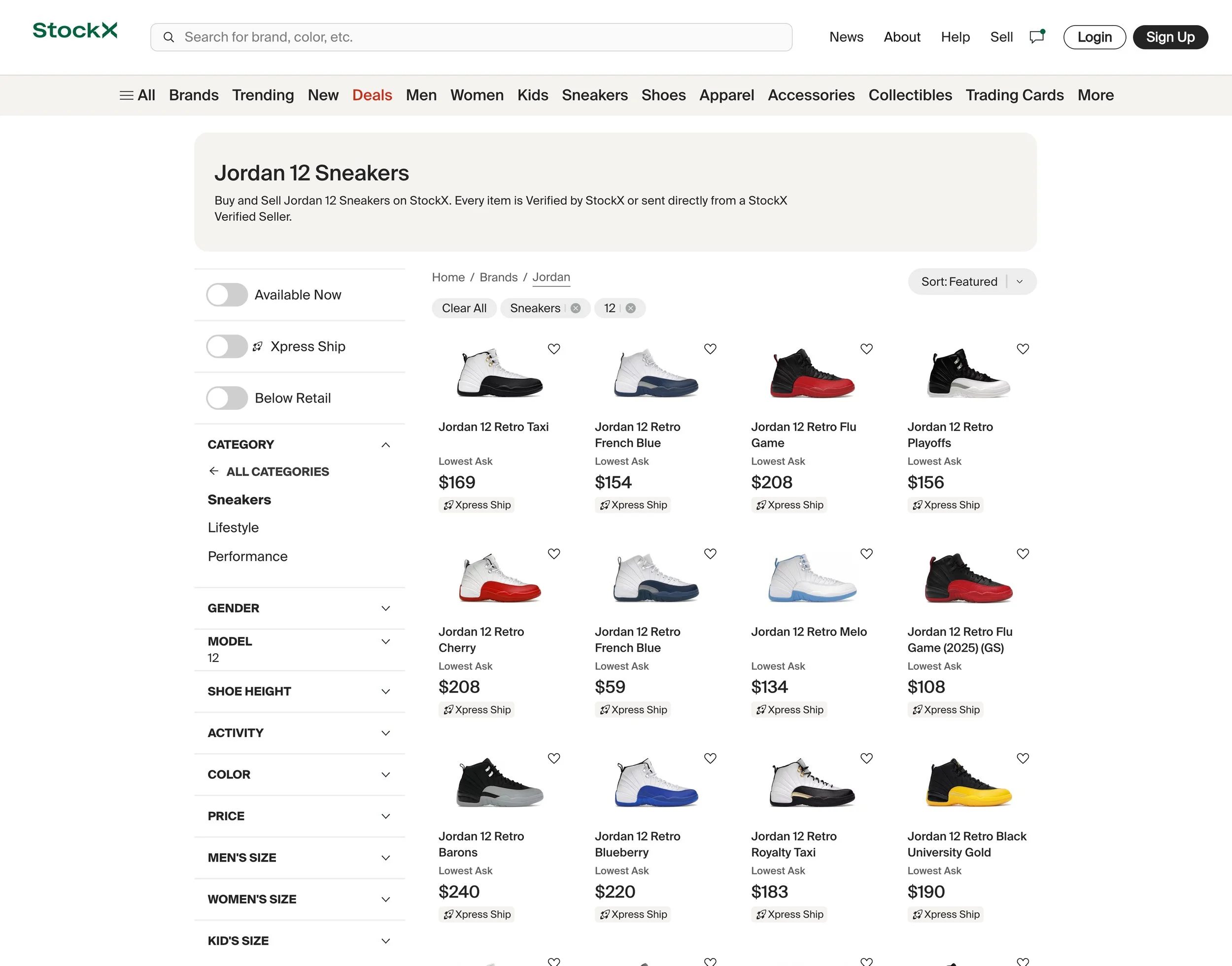Click heart on Flu Game (2025) (GS)

pyautogui.click(x=1023, y=554)
